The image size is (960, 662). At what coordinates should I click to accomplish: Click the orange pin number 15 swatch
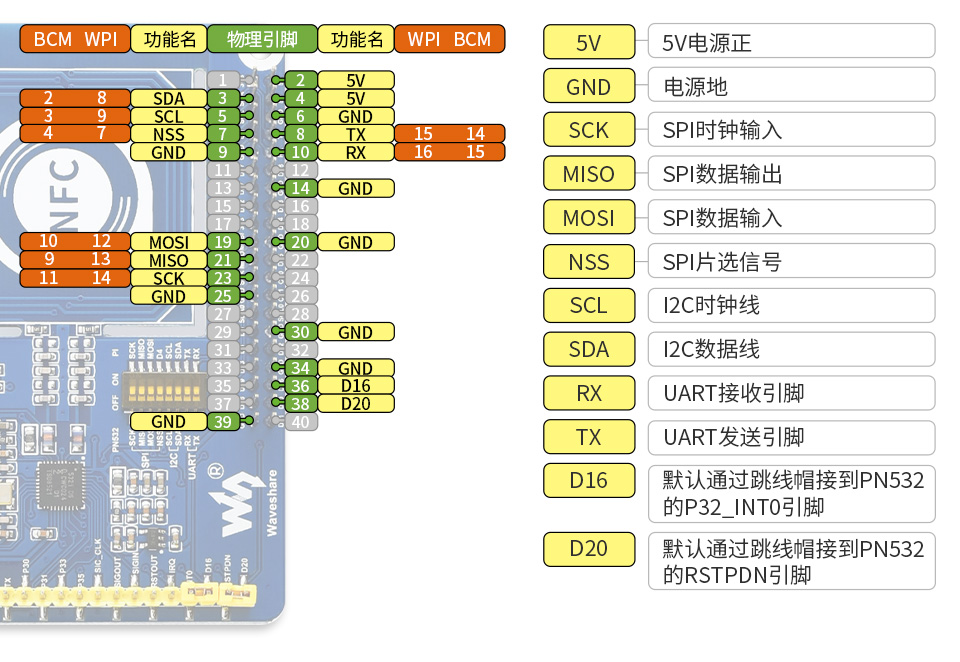tap(423, 133)
